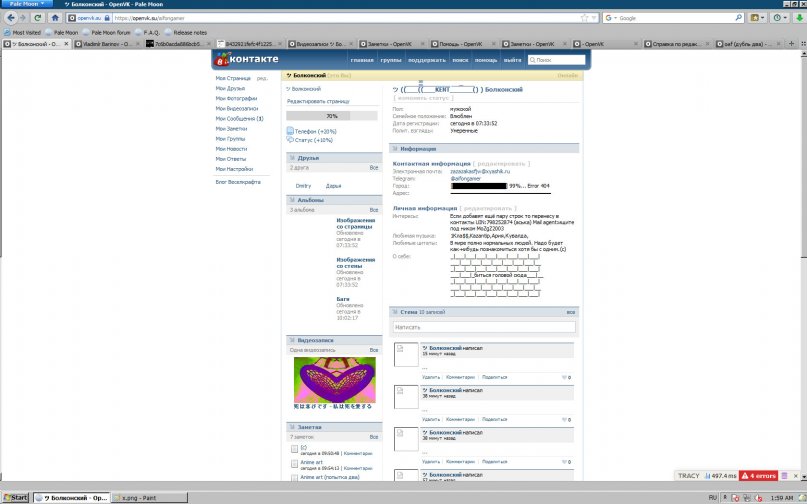Open the Release notes bookmark
The image size is (807, 504).
click(x=185, y=32)
